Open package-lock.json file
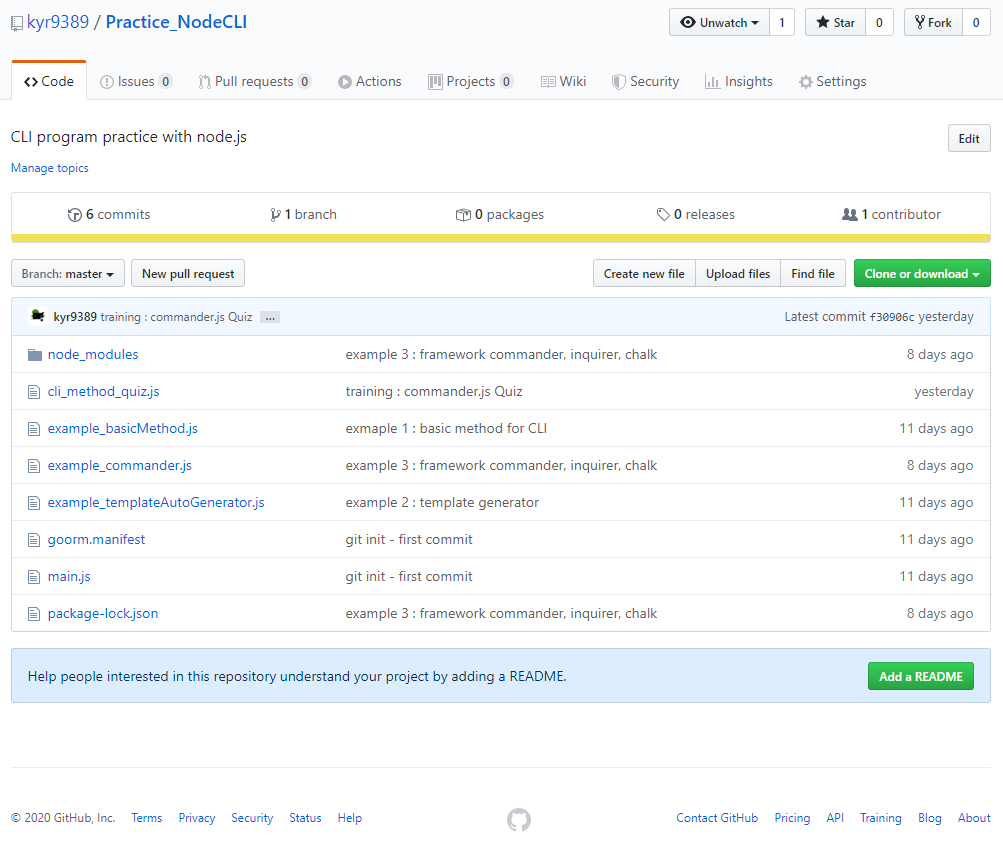Image resolution: width=1003 pixels, height=863 pixels. coord(103,614)
